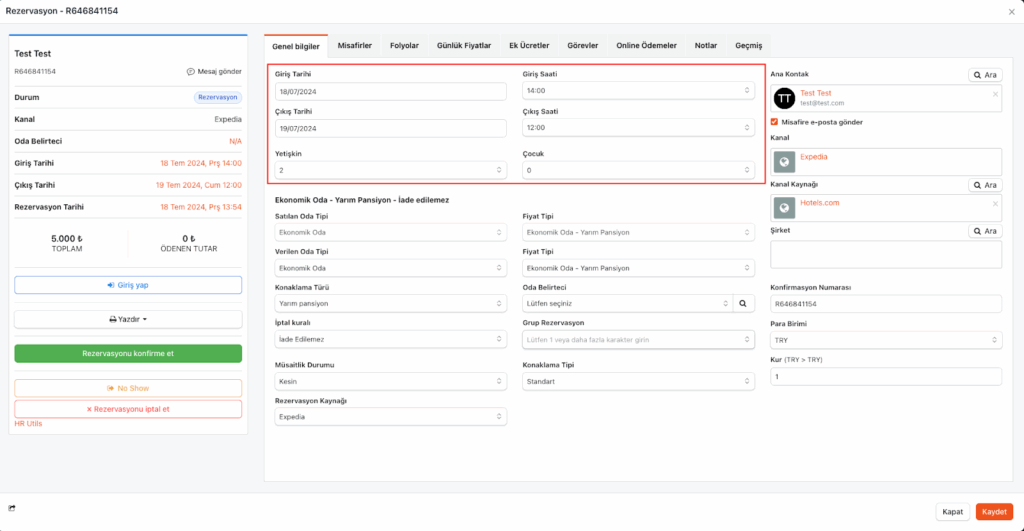Switch to the Folyolar tab
The width and height of the screenshot is (1024, 531).
404,46
